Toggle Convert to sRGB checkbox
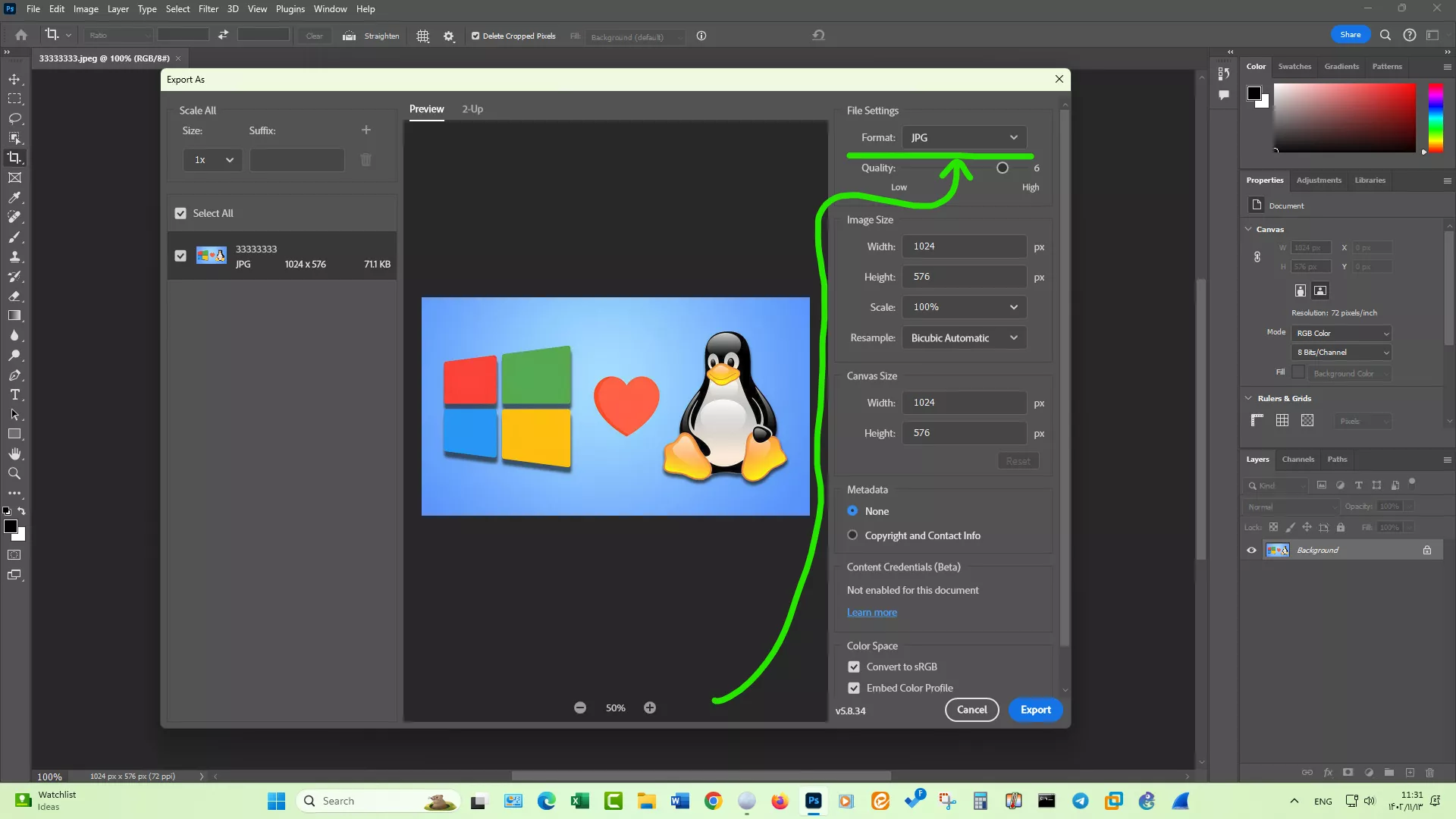 tap(854, 667)
